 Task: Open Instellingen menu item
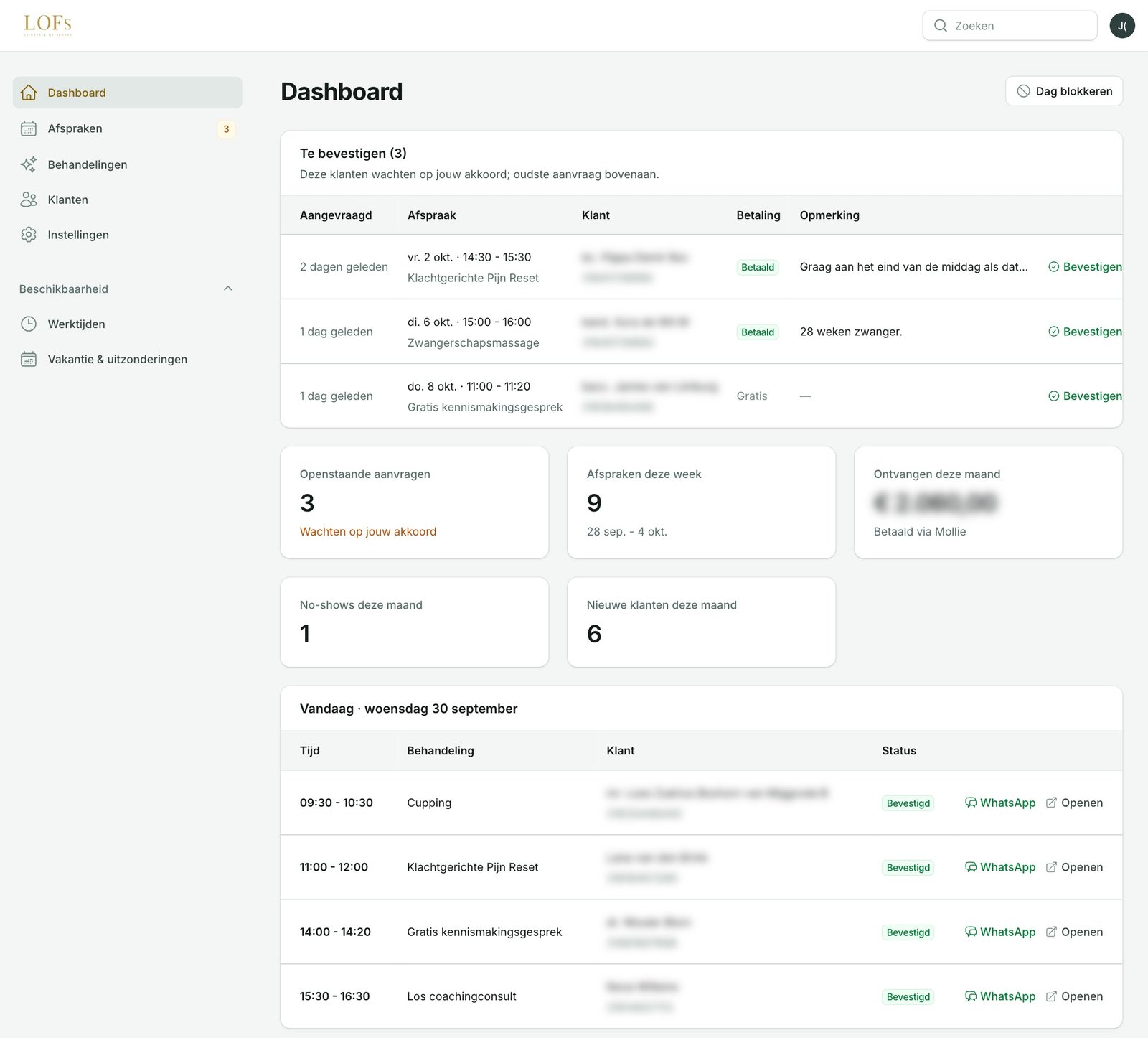[x=128, y=235]
